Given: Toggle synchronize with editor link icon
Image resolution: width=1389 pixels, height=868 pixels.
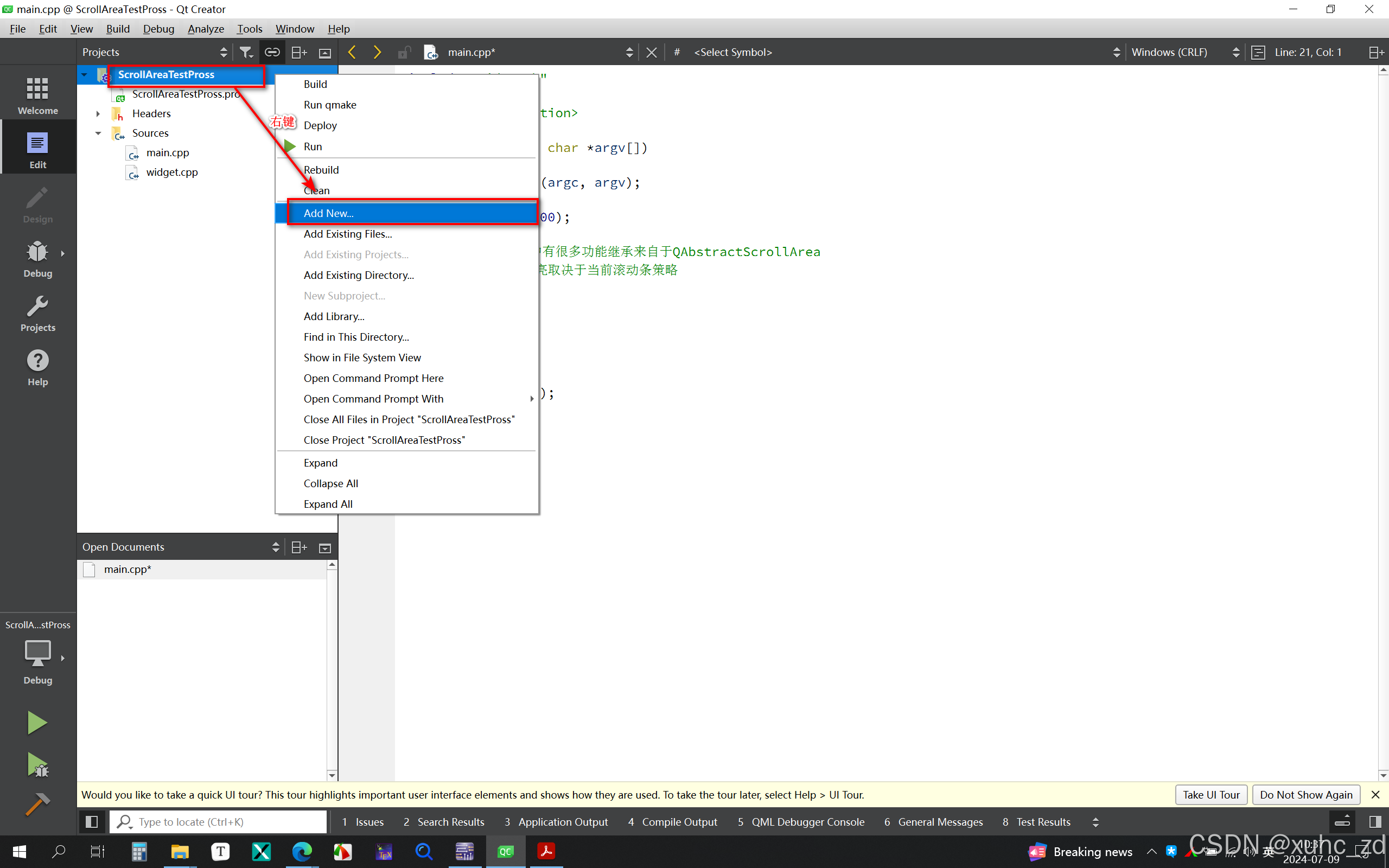Looking at the screenshot, I should pos(272,52).
